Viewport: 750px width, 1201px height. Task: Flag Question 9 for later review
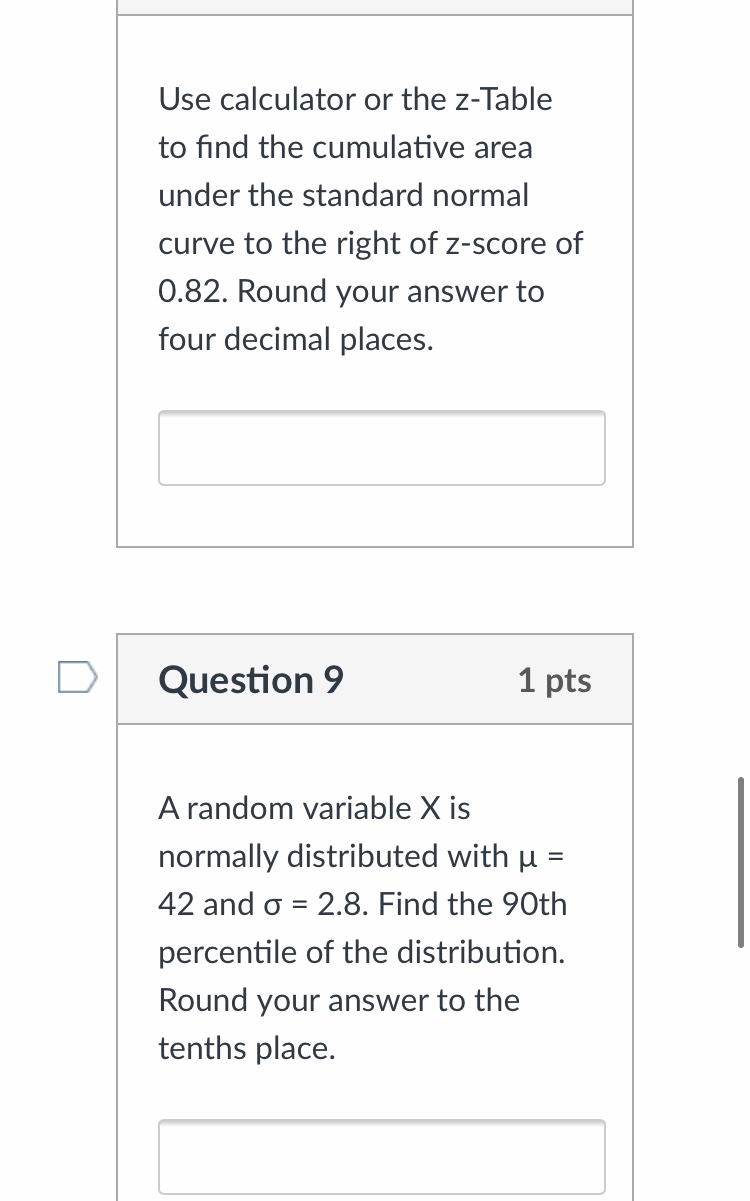pyautogui.click(x=77, y=677)
